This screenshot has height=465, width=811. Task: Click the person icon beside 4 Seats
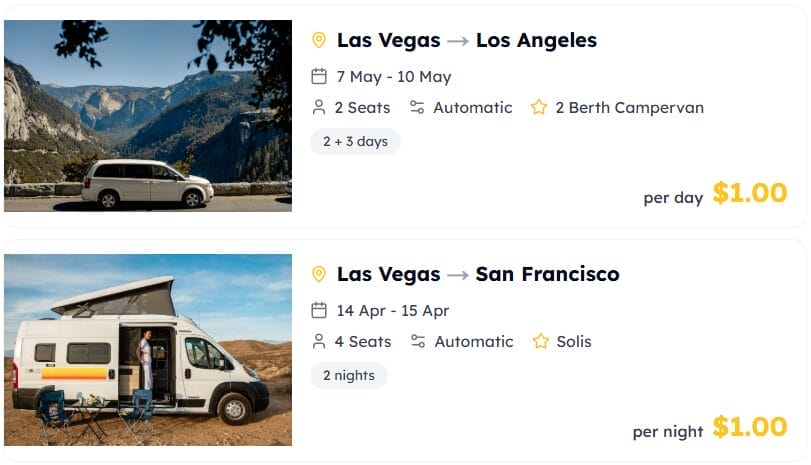(319, 341)
